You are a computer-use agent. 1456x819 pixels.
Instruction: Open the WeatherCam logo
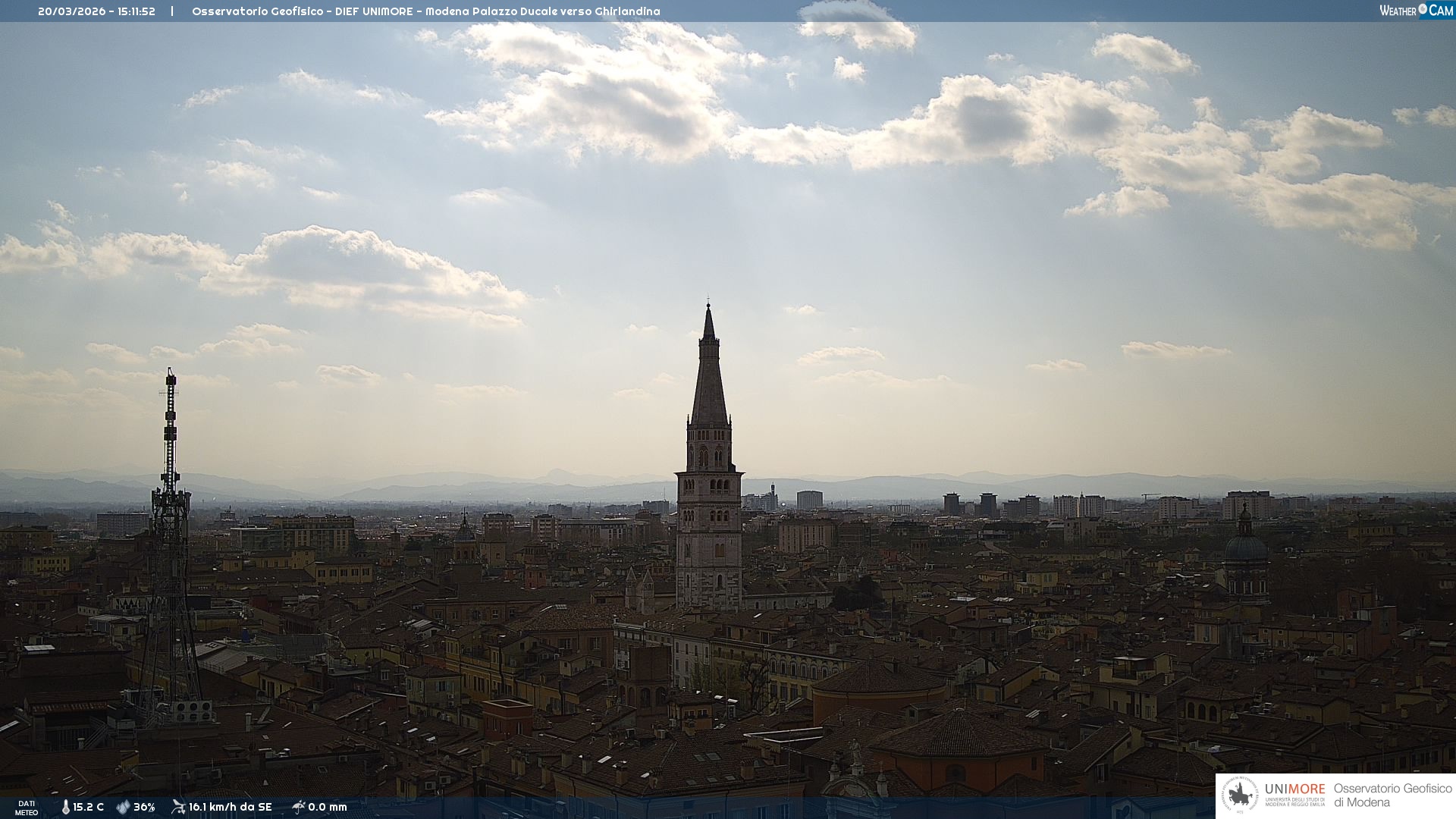point(1416,11)
